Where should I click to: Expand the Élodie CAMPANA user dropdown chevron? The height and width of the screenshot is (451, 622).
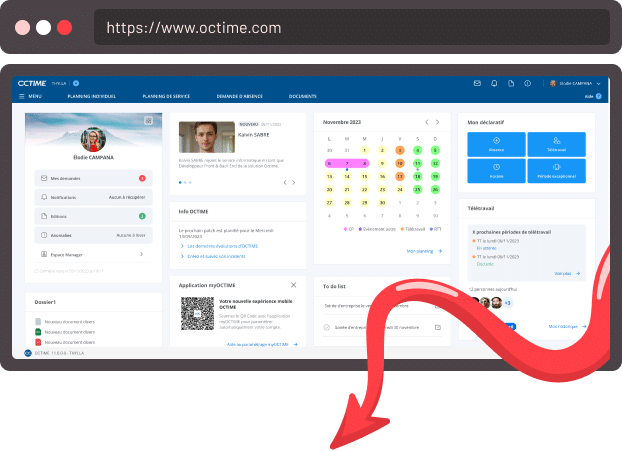coord(599,84)
